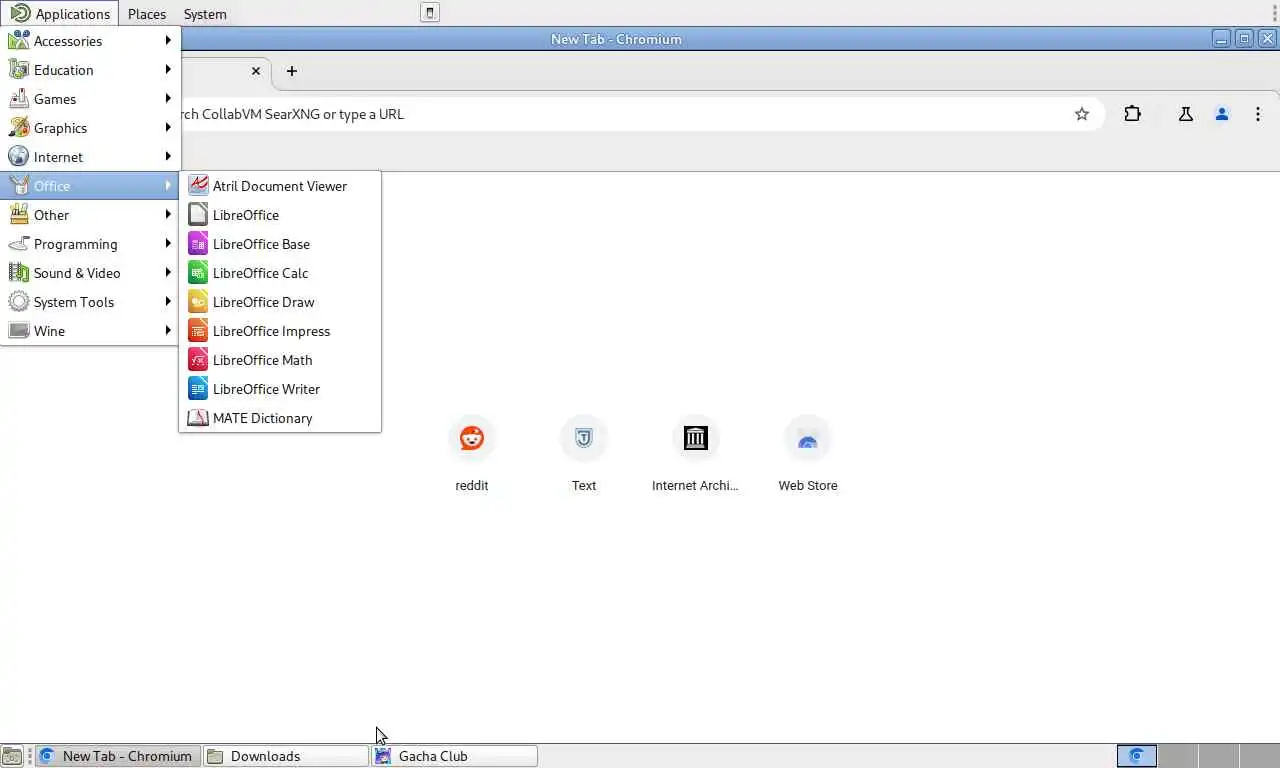
Task: Click the Sound & Video label
Action: point(77,273)
